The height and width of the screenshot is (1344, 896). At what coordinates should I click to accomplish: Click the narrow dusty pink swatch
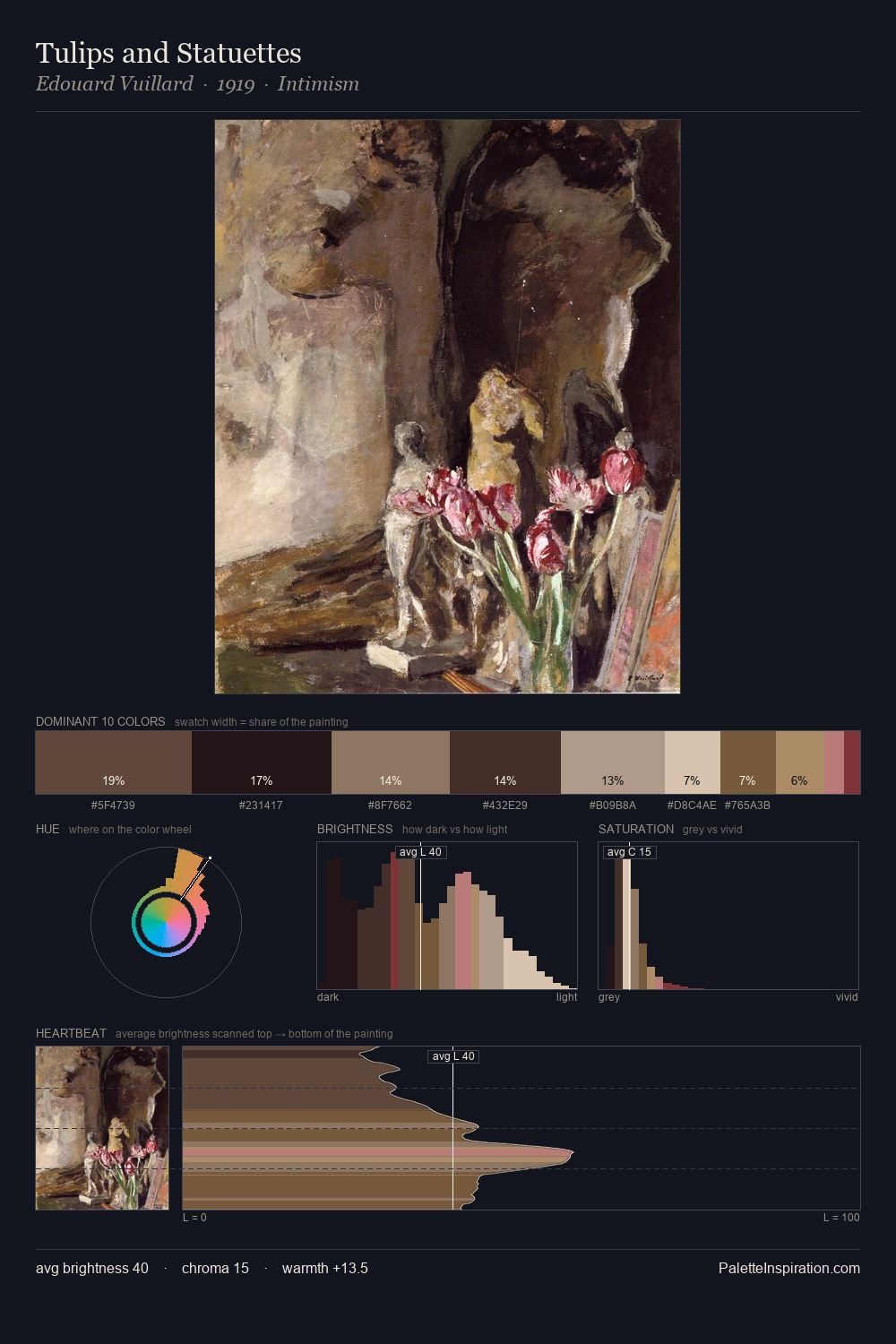(x=834, y=762)
